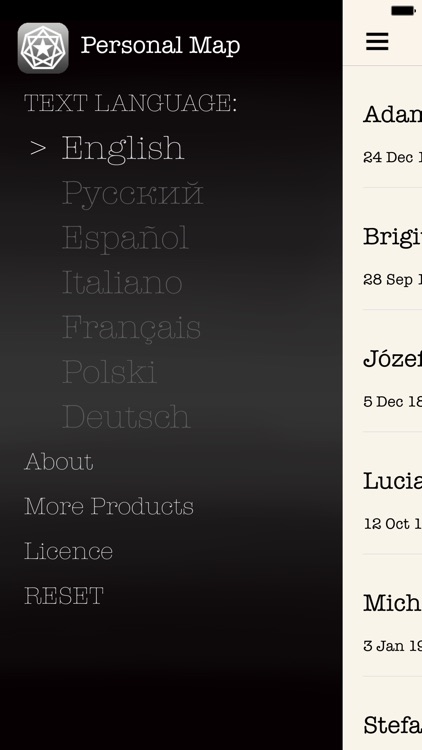This screenshot has height=750, width=422.
Task: View the Licence menu item
Action: pyautogui.click(x=68, y=551)
